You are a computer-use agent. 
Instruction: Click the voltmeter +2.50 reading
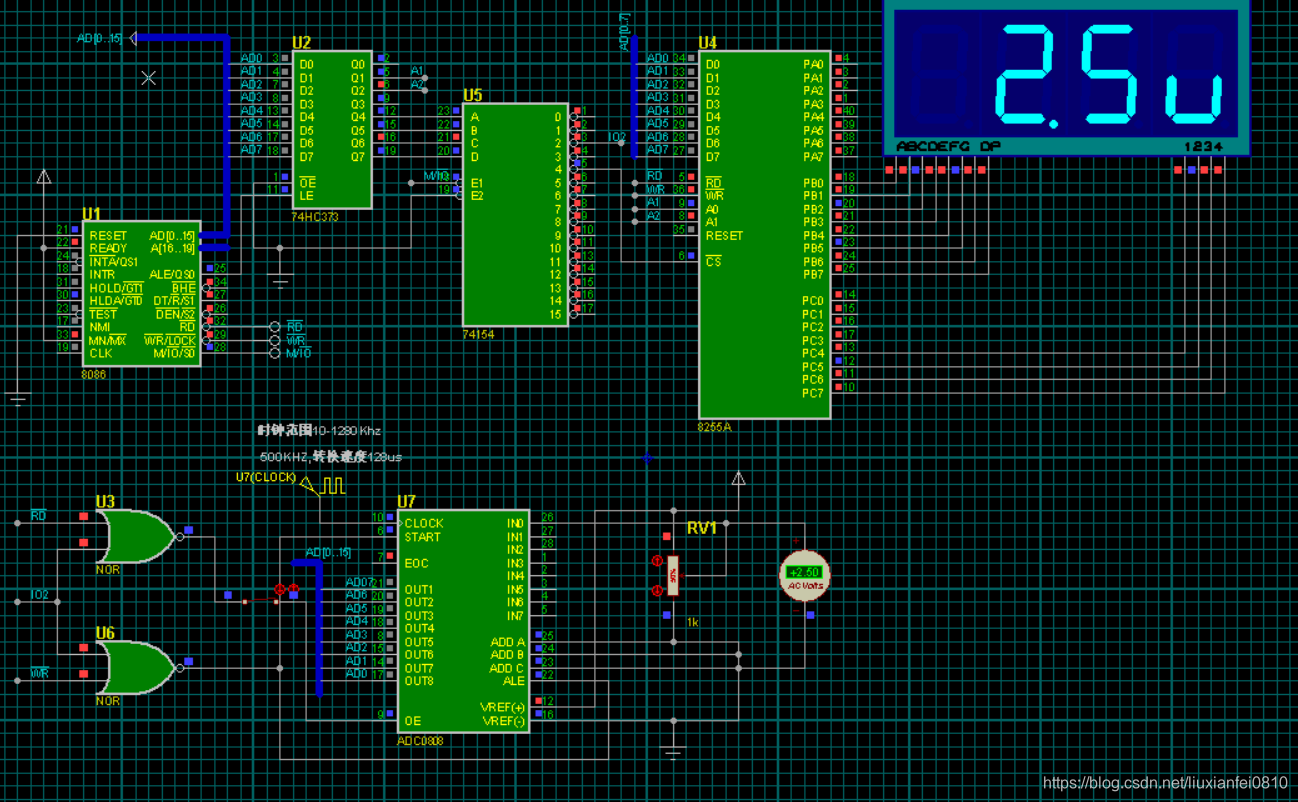click(804, 572)
